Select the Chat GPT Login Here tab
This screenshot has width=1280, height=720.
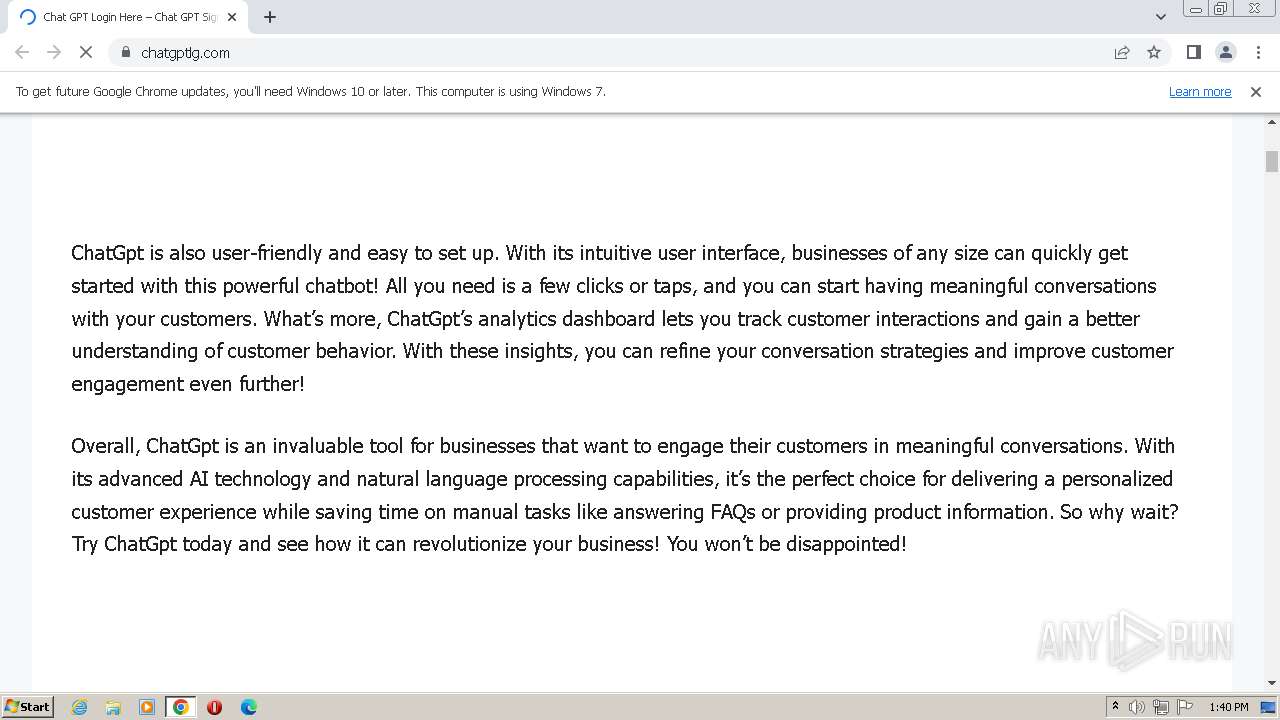pyautogui.click(x=125, y=17)
